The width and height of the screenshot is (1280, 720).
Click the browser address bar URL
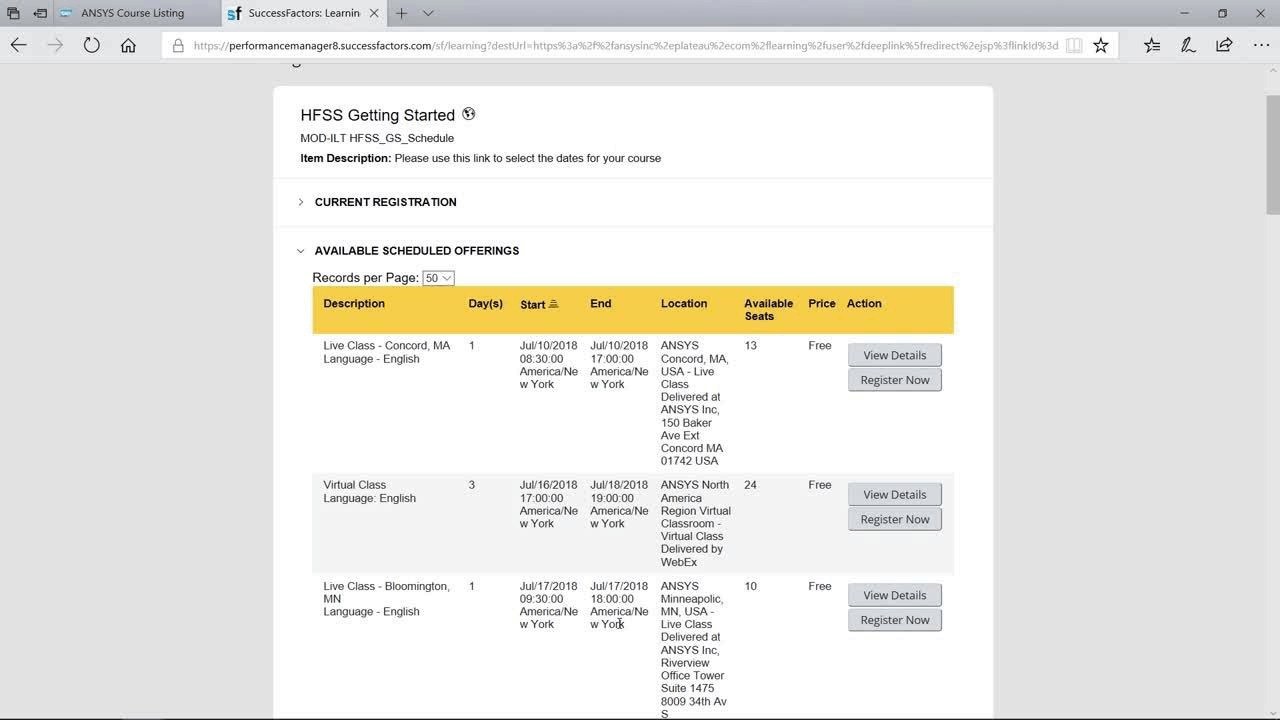[625, 45]
